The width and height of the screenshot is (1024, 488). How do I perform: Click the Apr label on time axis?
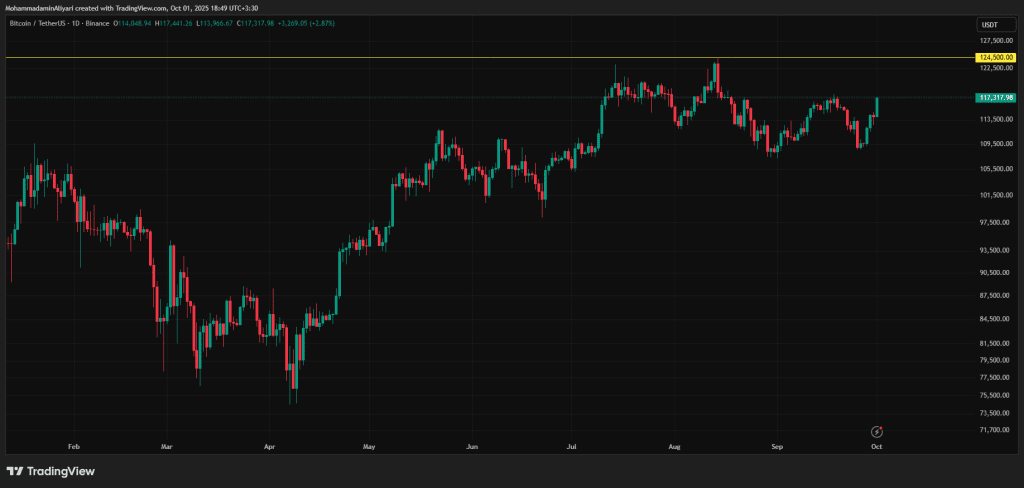coord(269,447)
